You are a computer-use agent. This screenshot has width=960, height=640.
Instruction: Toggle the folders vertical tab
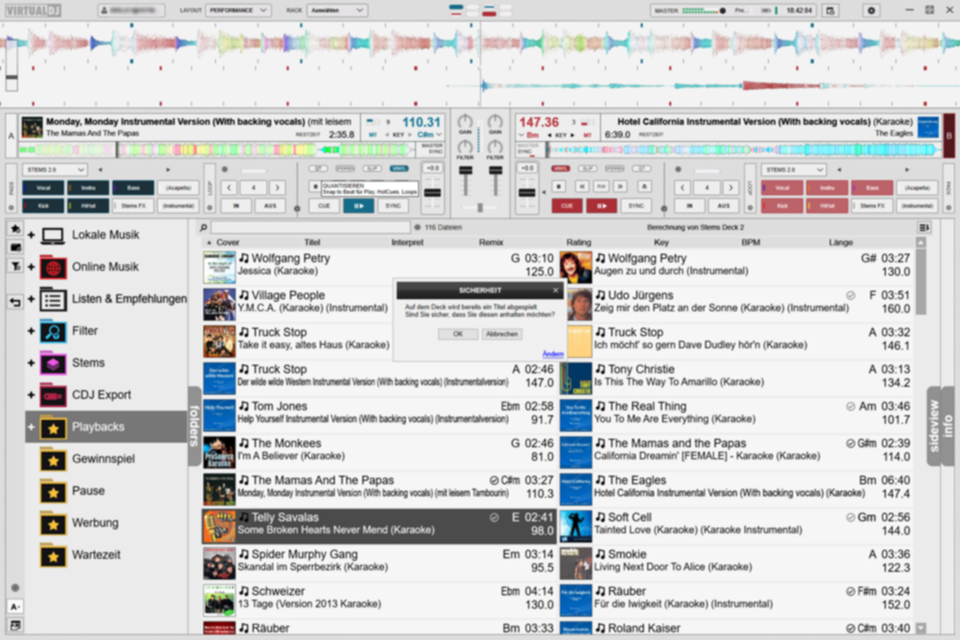195,426
